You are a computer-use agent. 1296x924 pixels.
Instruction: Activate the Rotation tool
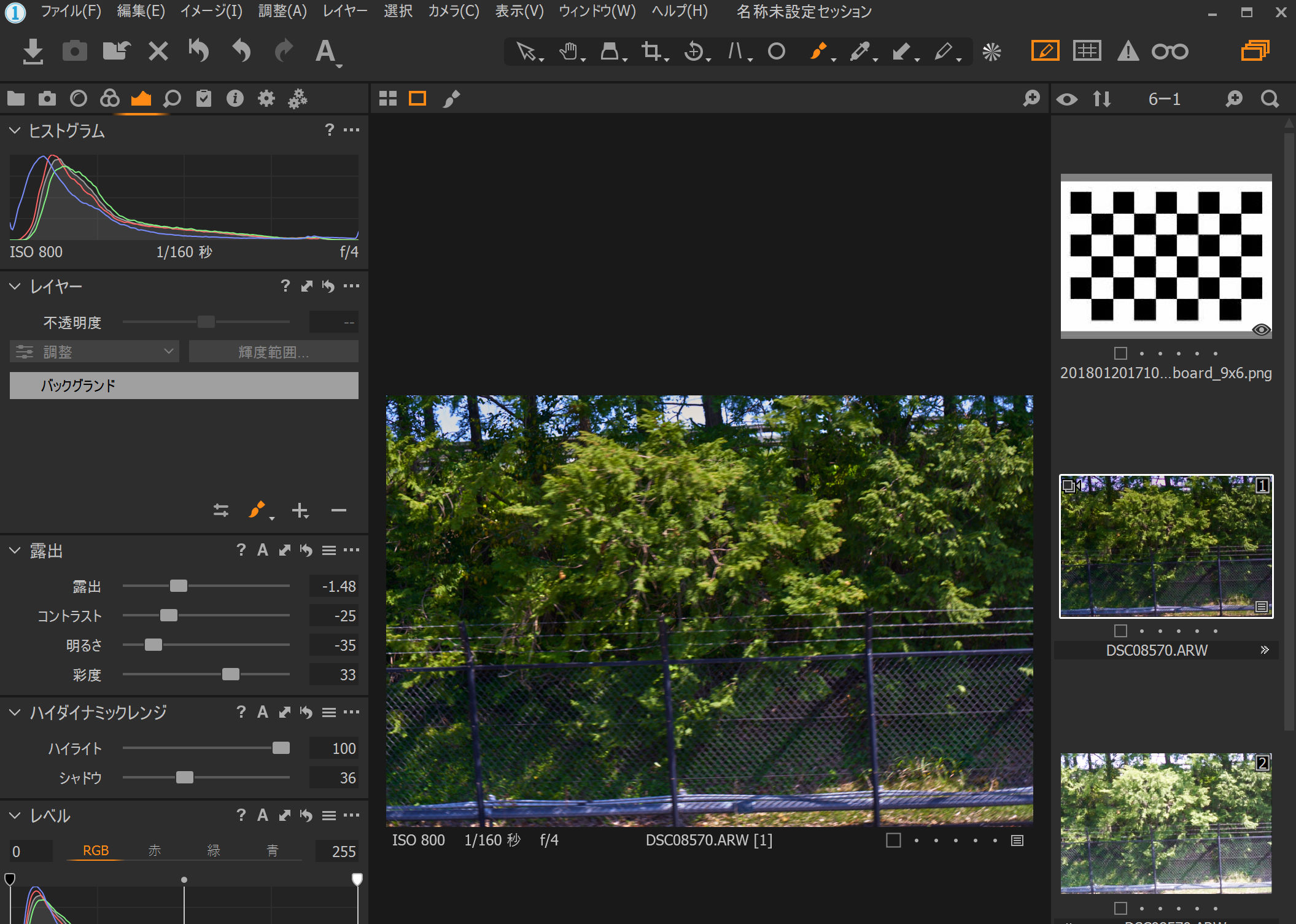point(694,52)
